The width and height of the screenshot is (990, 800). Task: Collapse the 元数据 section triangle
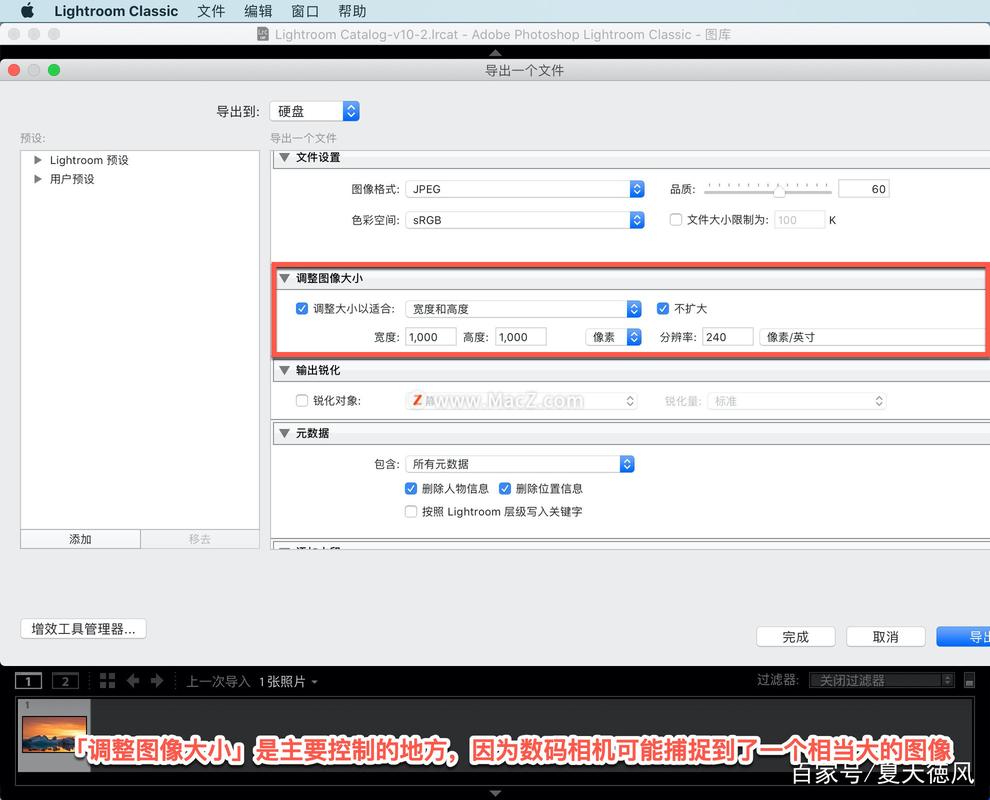tap(284, 433)
